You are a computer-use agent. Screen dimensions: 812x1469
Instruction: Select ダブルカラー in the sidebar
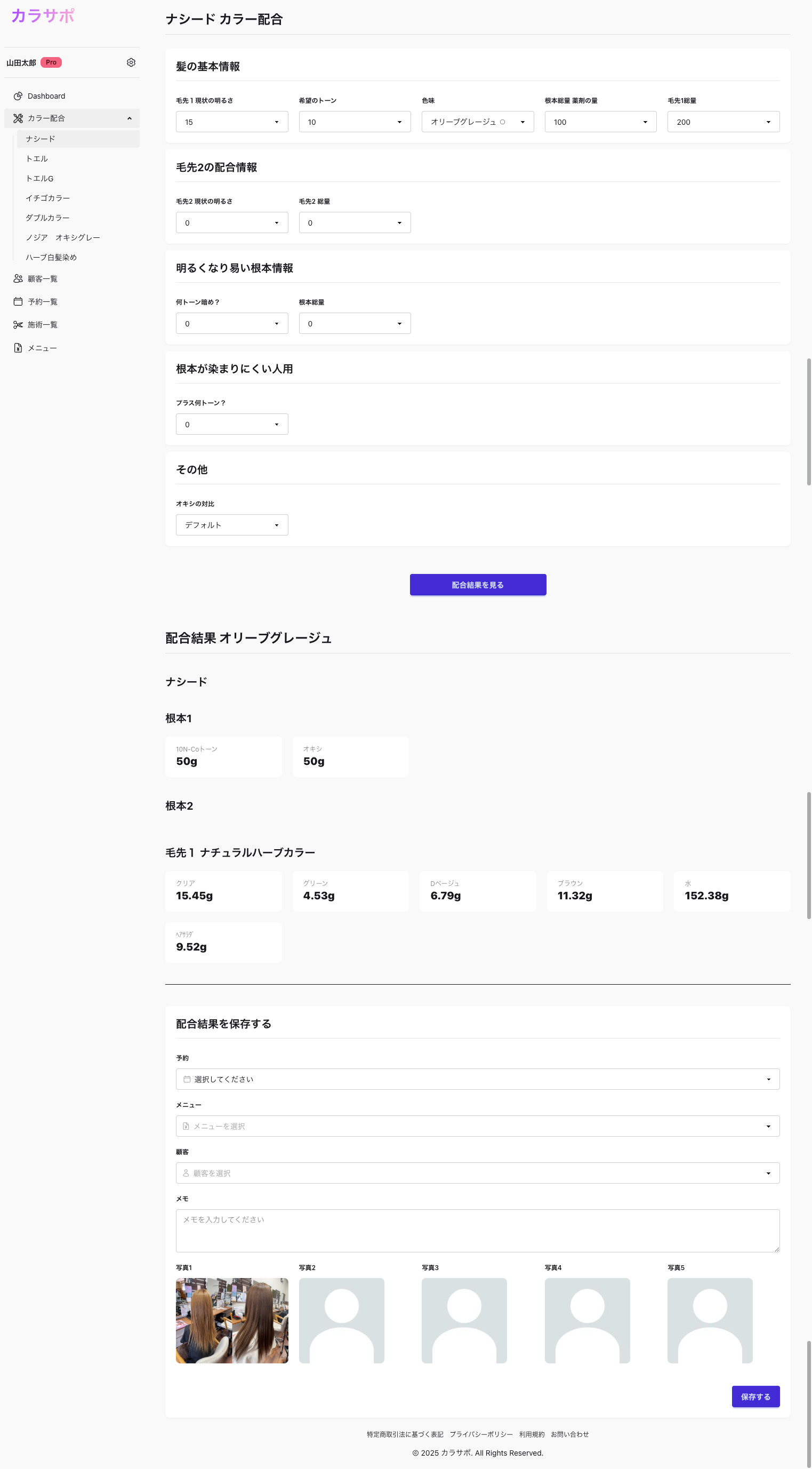click(x=78, y=218)
